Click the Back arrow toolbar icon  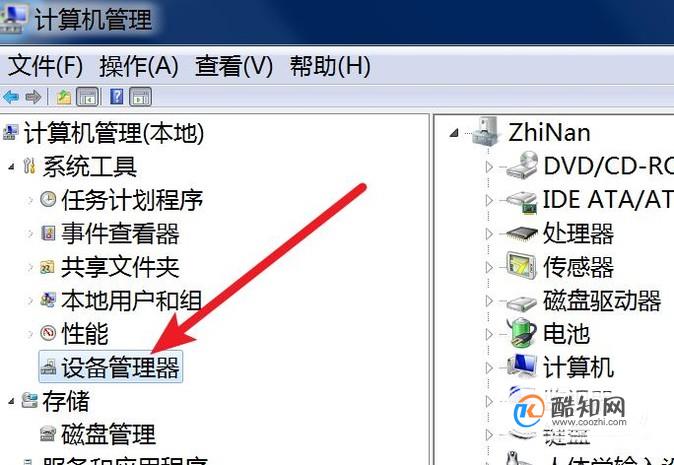11,97
